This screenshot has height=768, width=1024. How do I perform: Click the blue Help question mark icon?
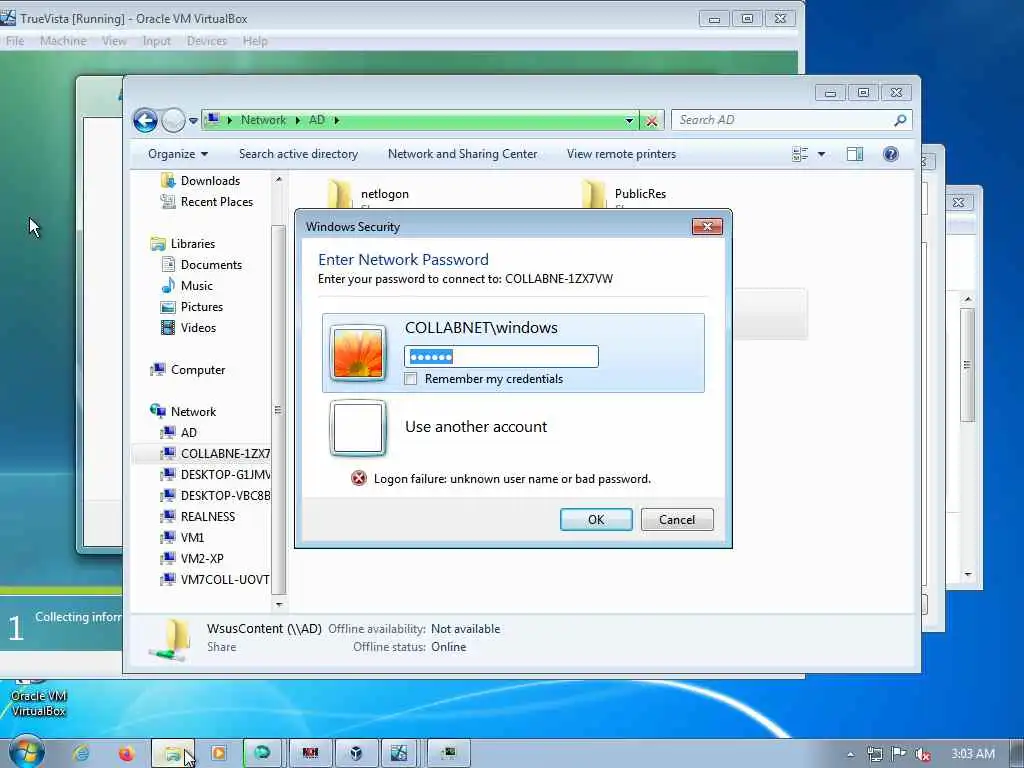[891, 154]
